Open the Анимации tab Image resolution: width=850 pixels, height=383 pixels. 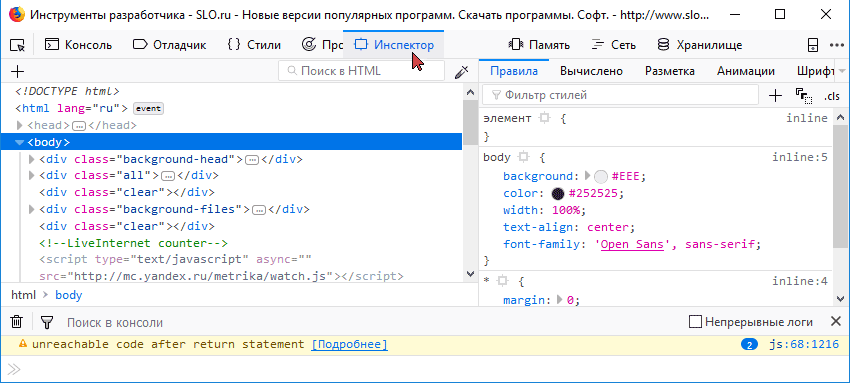pos(745,71)
